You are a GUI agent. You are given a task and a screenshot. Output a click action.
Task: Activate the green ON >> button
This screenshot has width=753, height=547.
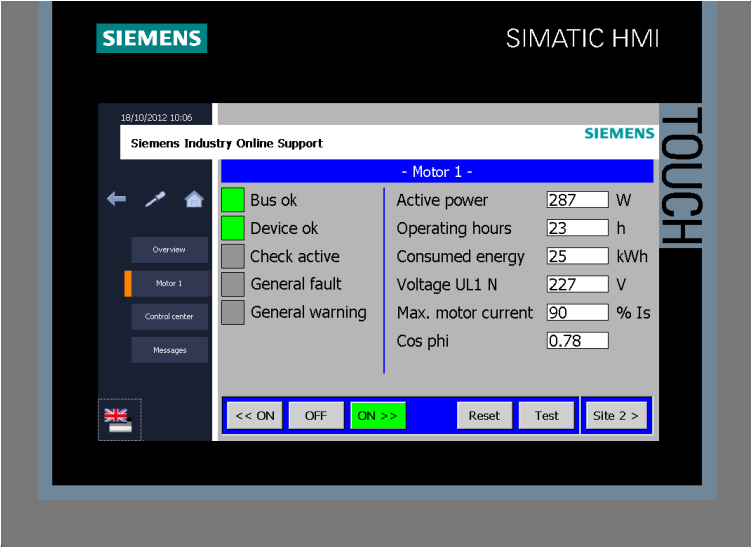pyautogui.click(x=378, y=415)
